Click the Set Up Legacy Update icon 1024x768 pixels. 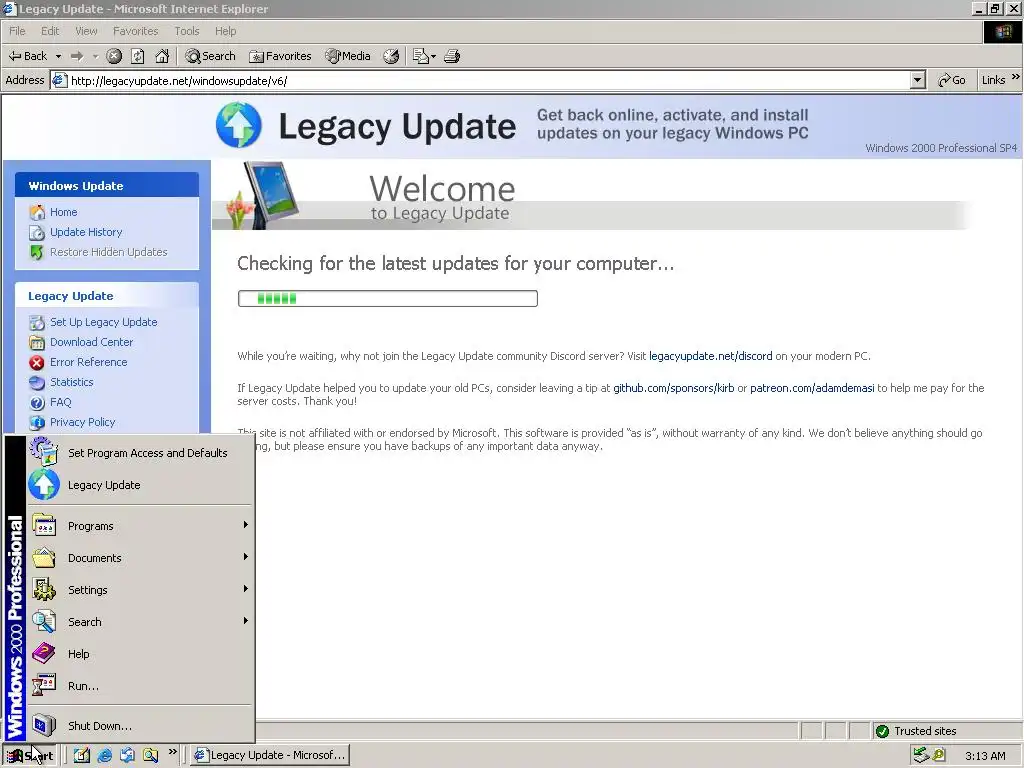pyautogui.click(x=37, y=323)
